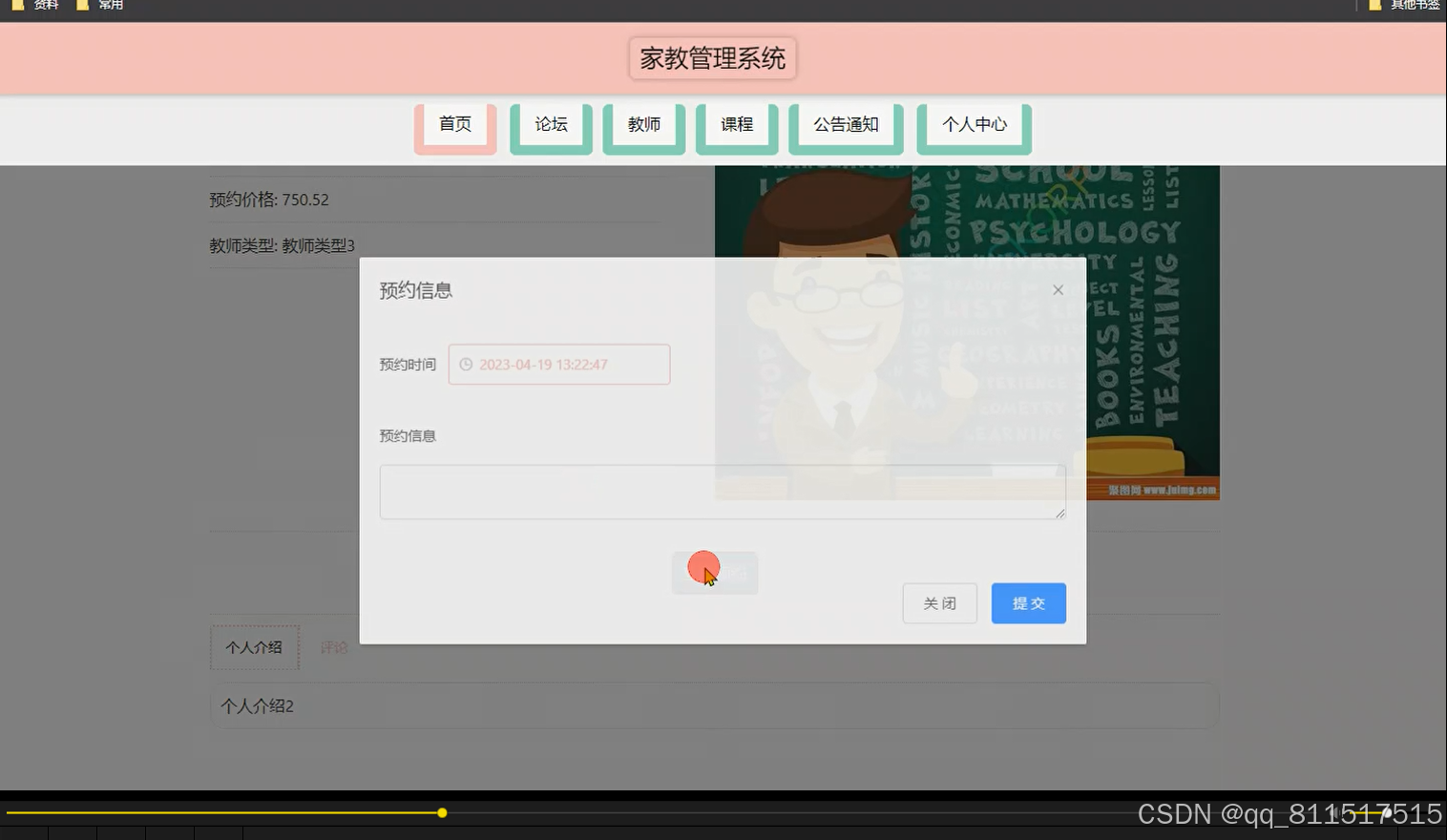Image resolution: width=1447 pixels, height=840 pixels.
Task: Open the 公告通知 navigation tab
Action: 845,124
